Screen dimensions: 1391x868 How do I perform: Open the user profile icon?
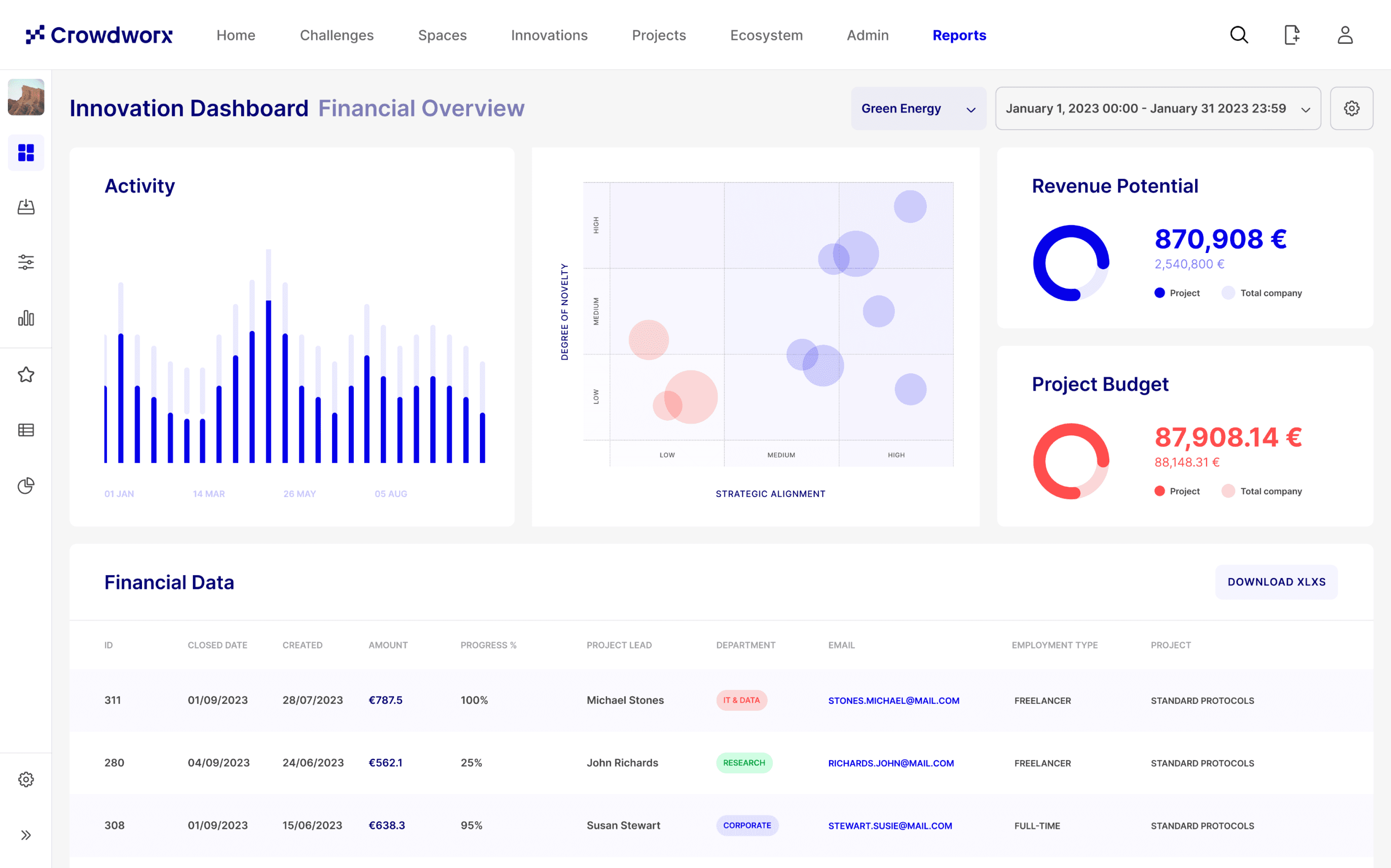(x=1345, y=35)
